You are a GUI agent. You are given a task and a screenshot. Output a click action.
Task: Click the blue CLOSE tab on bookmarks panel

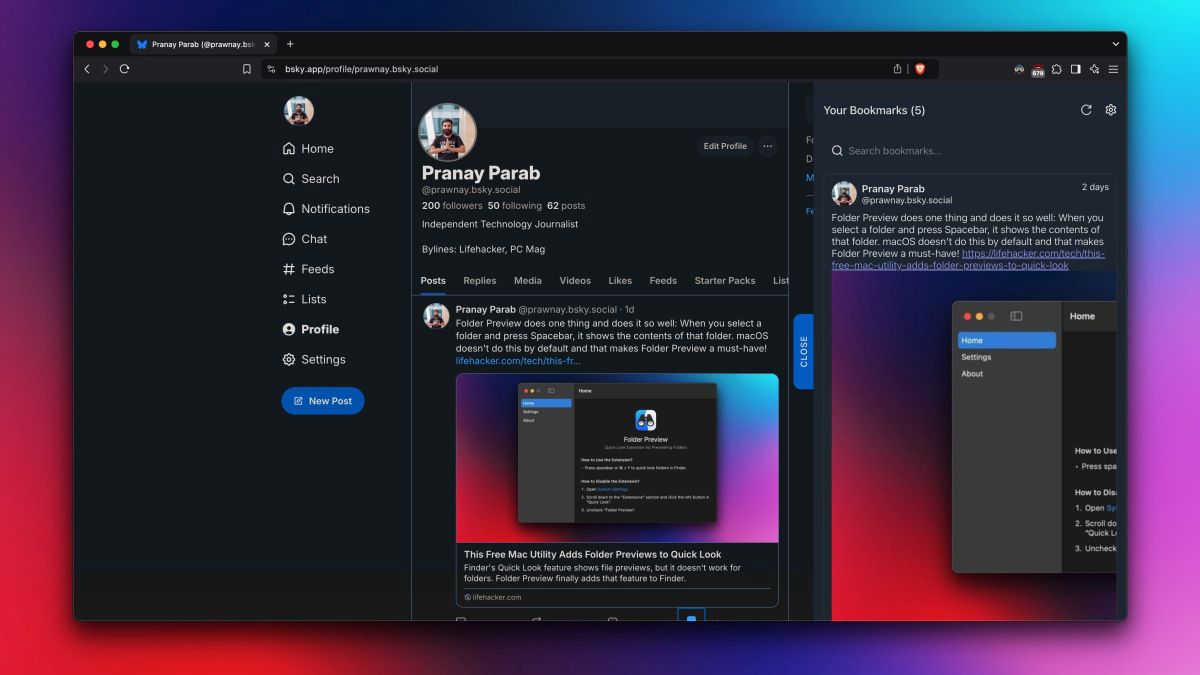803,351
